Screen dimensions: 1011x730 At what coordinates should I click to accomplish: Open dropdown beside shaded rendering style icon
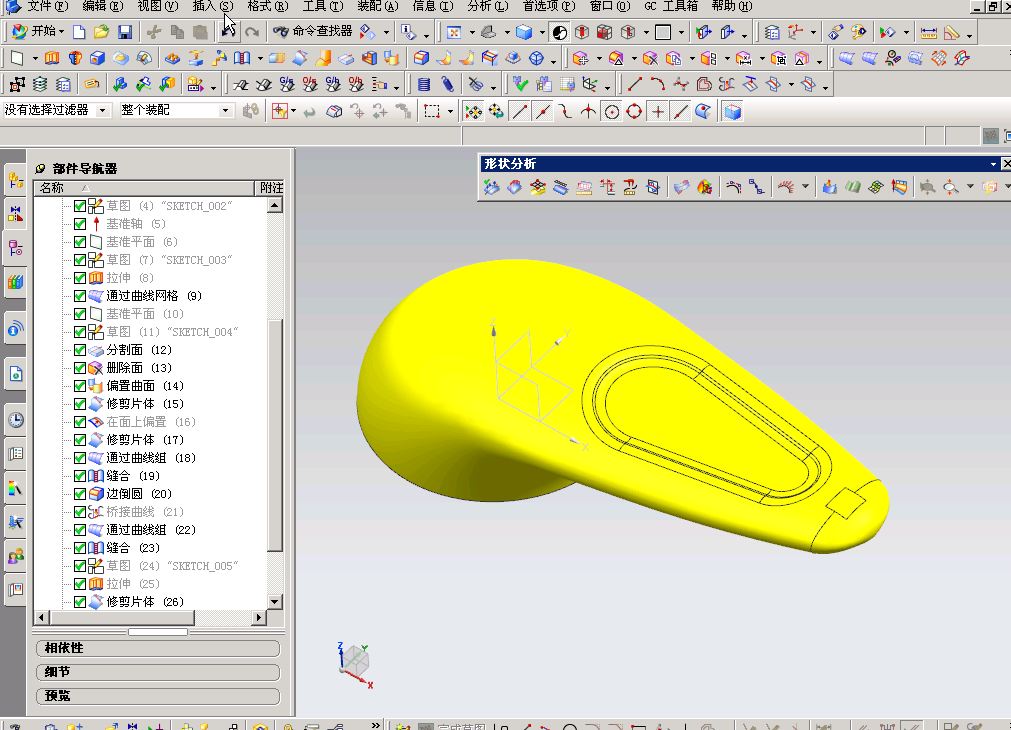pos(542,32)
